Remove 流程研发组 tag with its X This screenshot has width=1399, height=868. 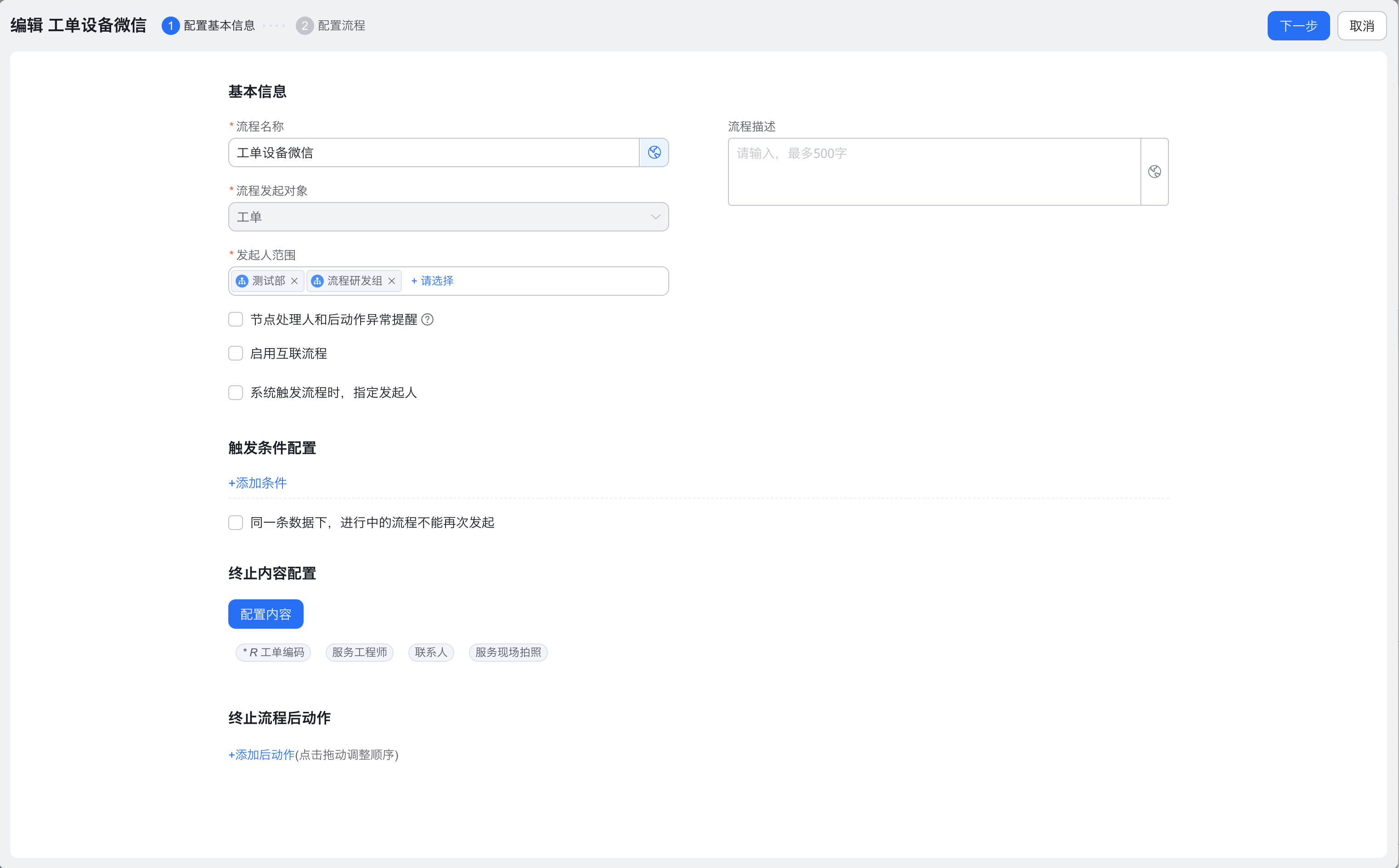(x=391, y=281)
